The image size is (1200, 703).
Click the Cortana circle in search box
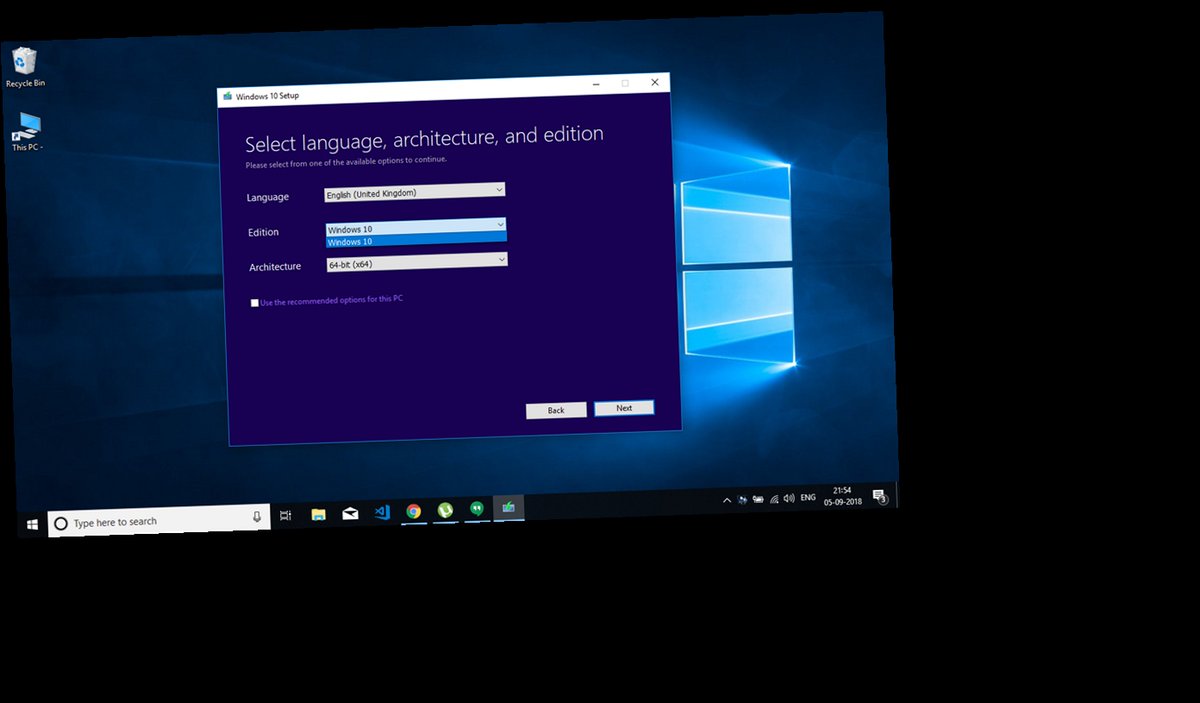tap(61, 523)
